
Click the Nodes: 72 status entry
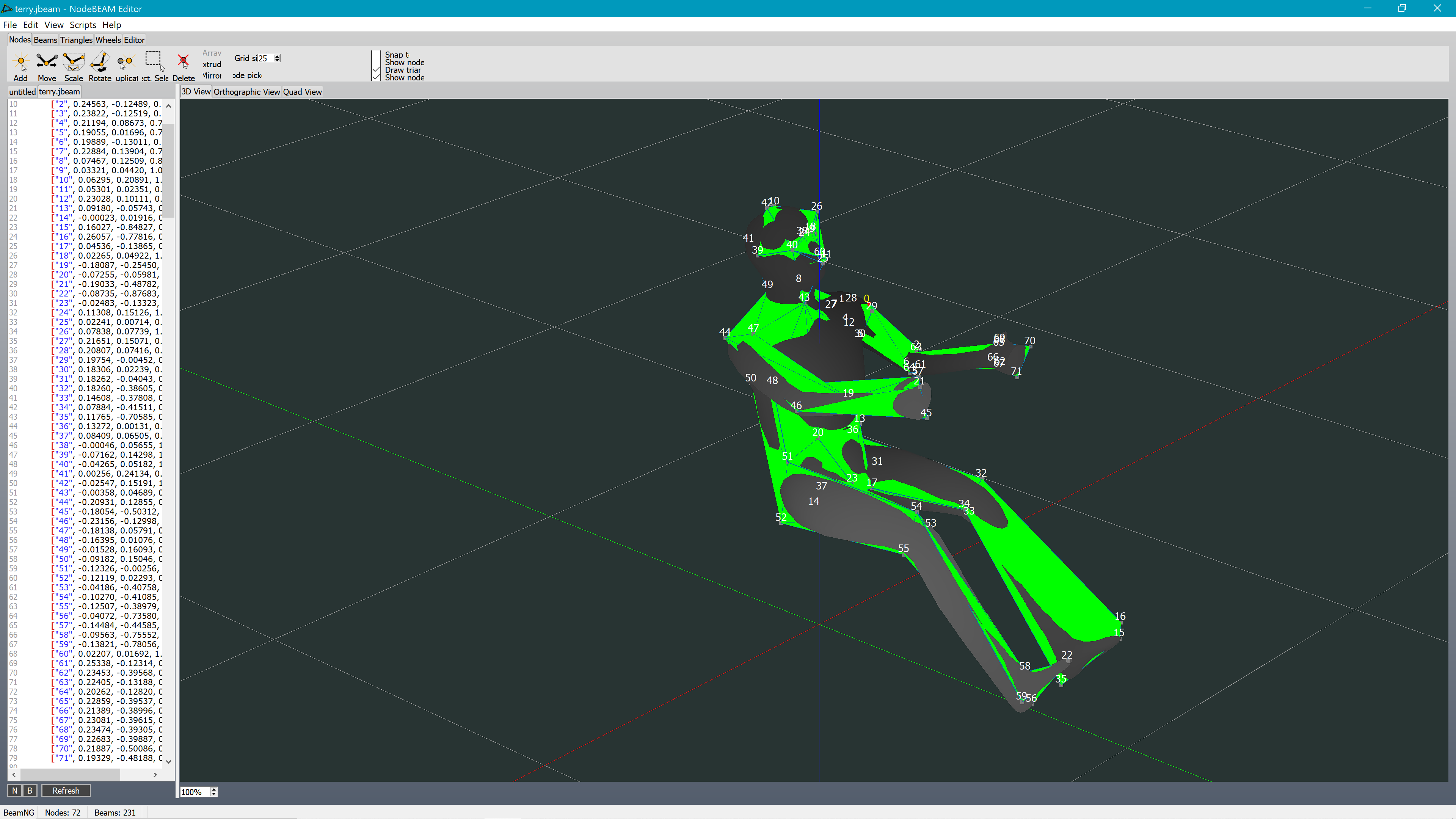[62, 812]
